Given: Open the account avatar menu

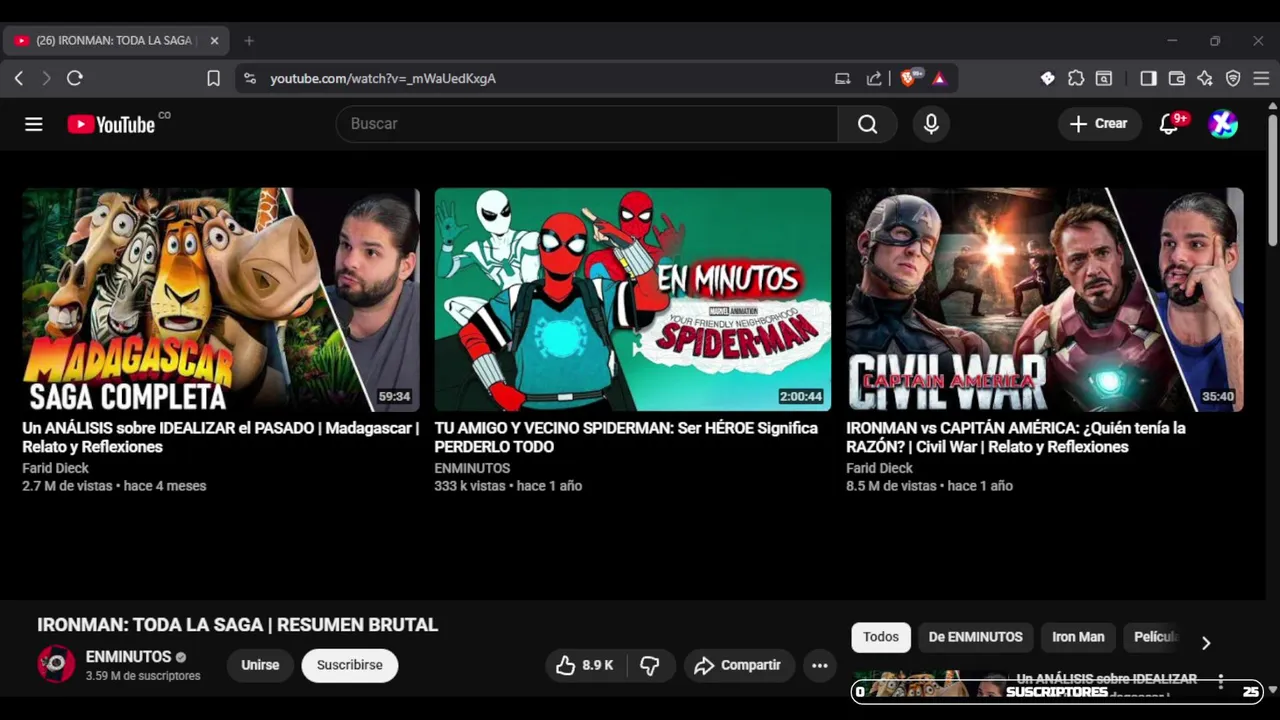Looking at the screenshot, I should [x=1223, y=124].
